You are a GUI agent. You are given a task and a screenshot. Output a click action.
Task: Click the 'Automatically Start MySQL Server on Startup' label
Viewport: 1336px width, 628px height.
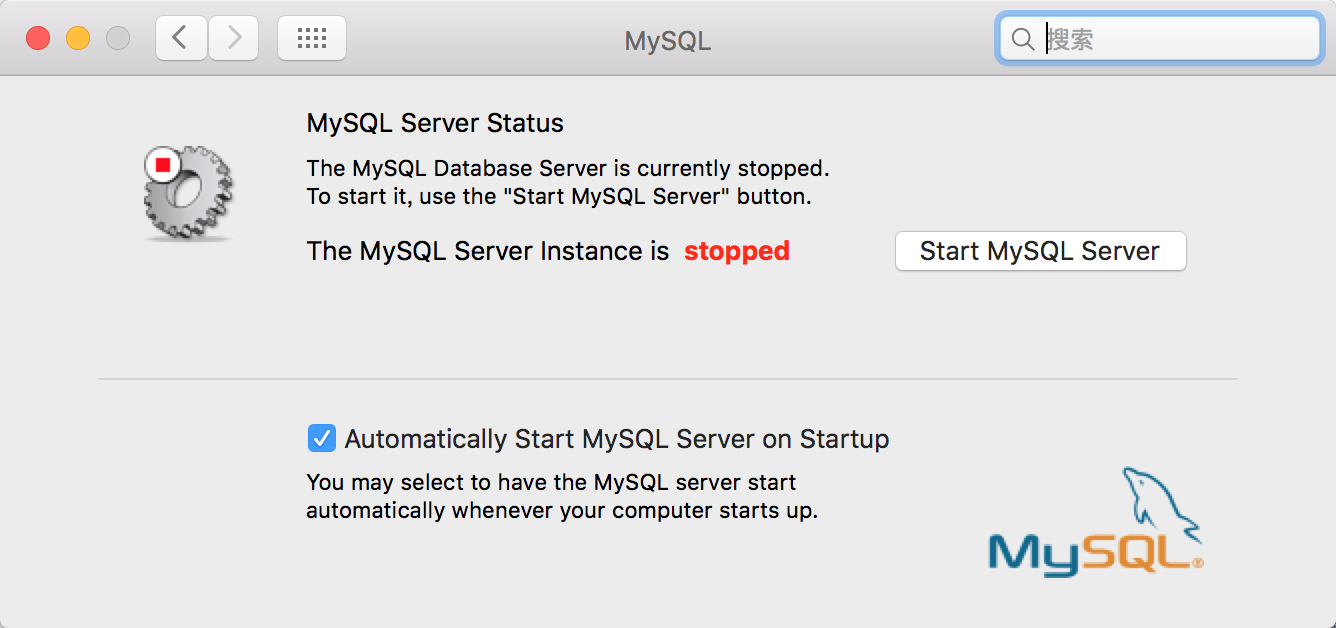tap(617, 439)
